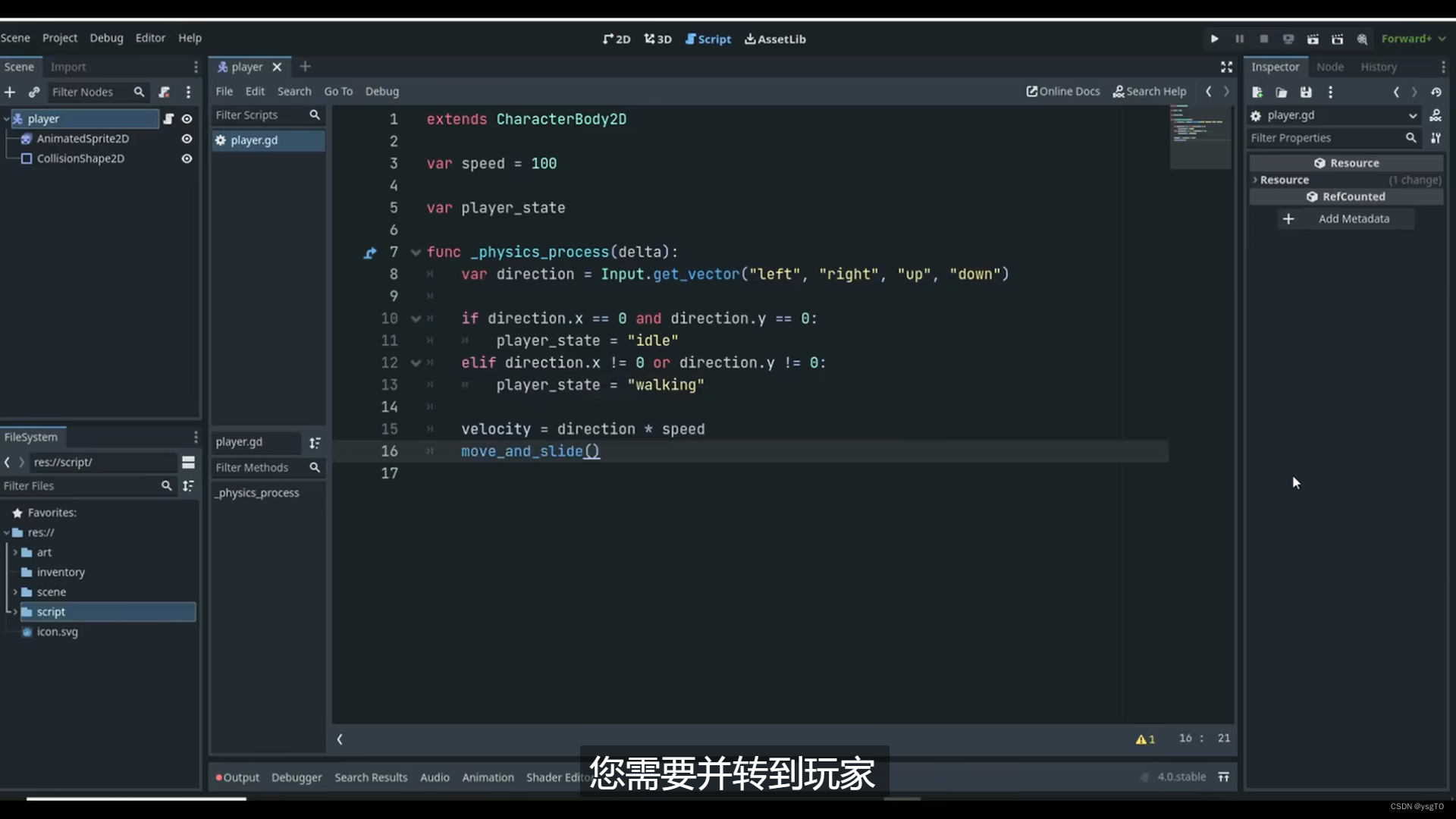Toggle distraction-free mode expand icon
The image size is (1456, 819).
point(1226,67)
